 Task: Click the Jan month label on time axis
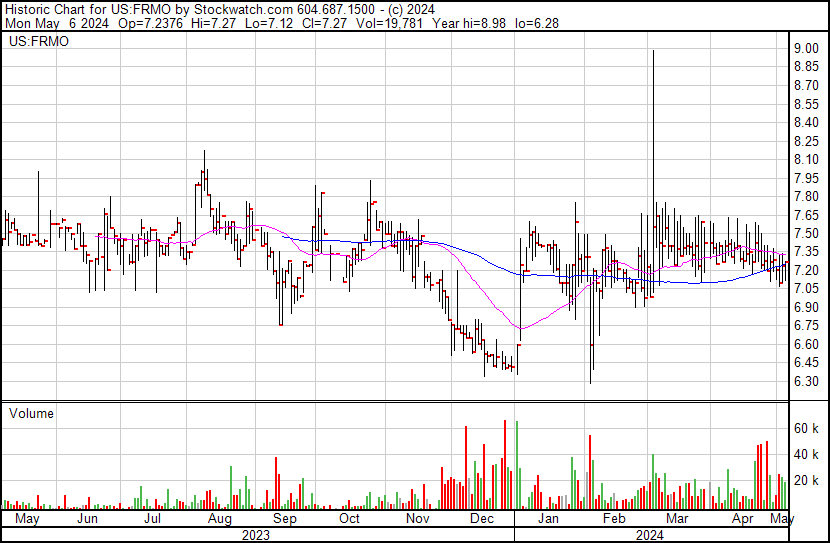coord(548,520)
